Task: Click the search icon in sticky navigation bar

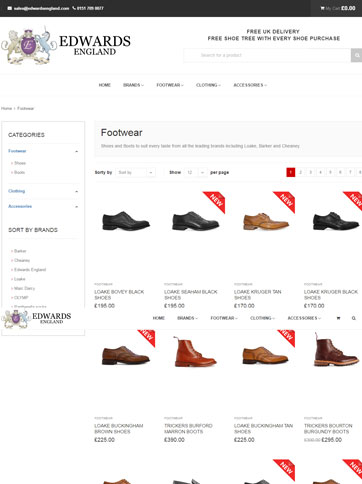Action: [x=354, y=318]
